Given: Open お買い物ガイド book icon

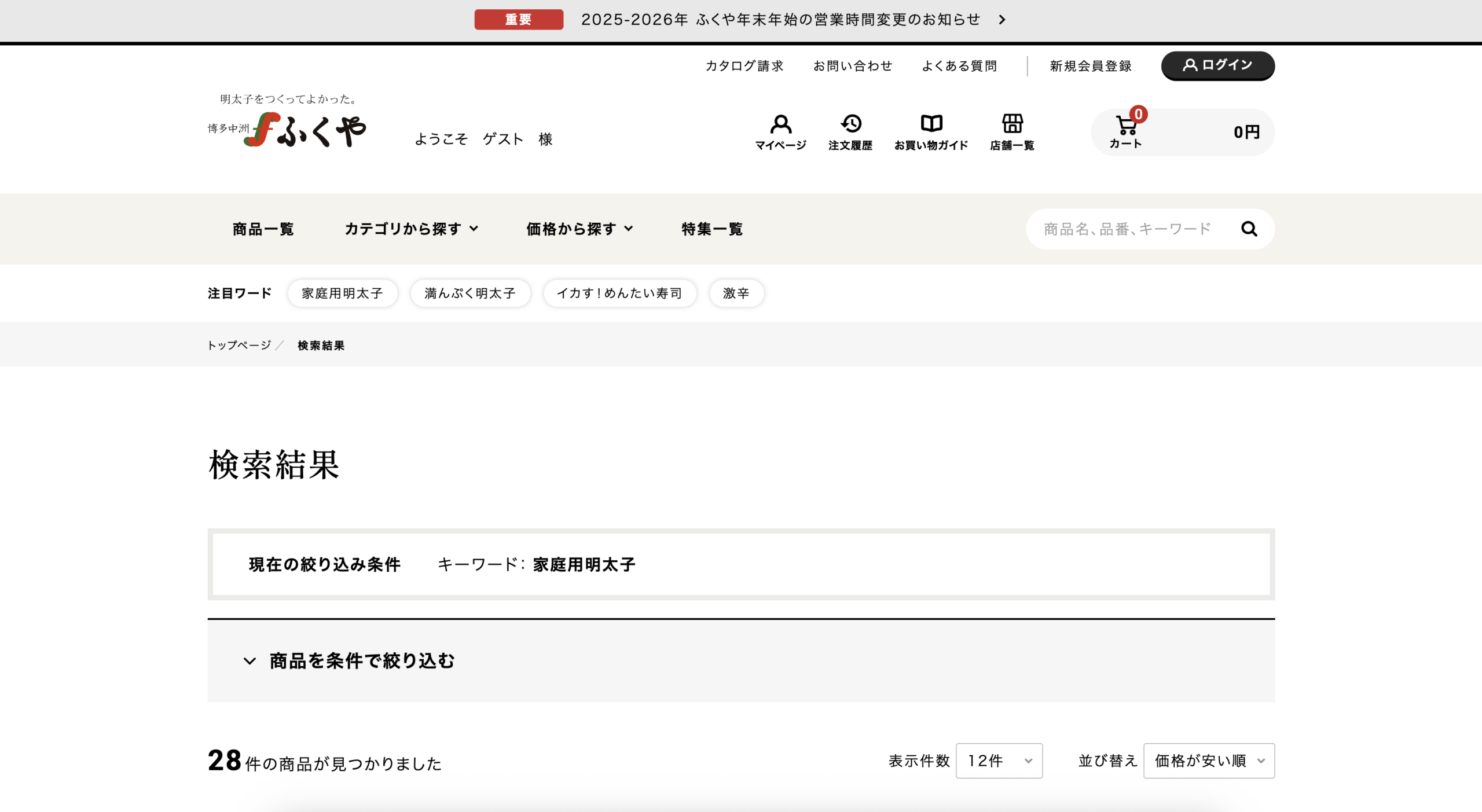Looking at the screenshot, I should [931, 124].
